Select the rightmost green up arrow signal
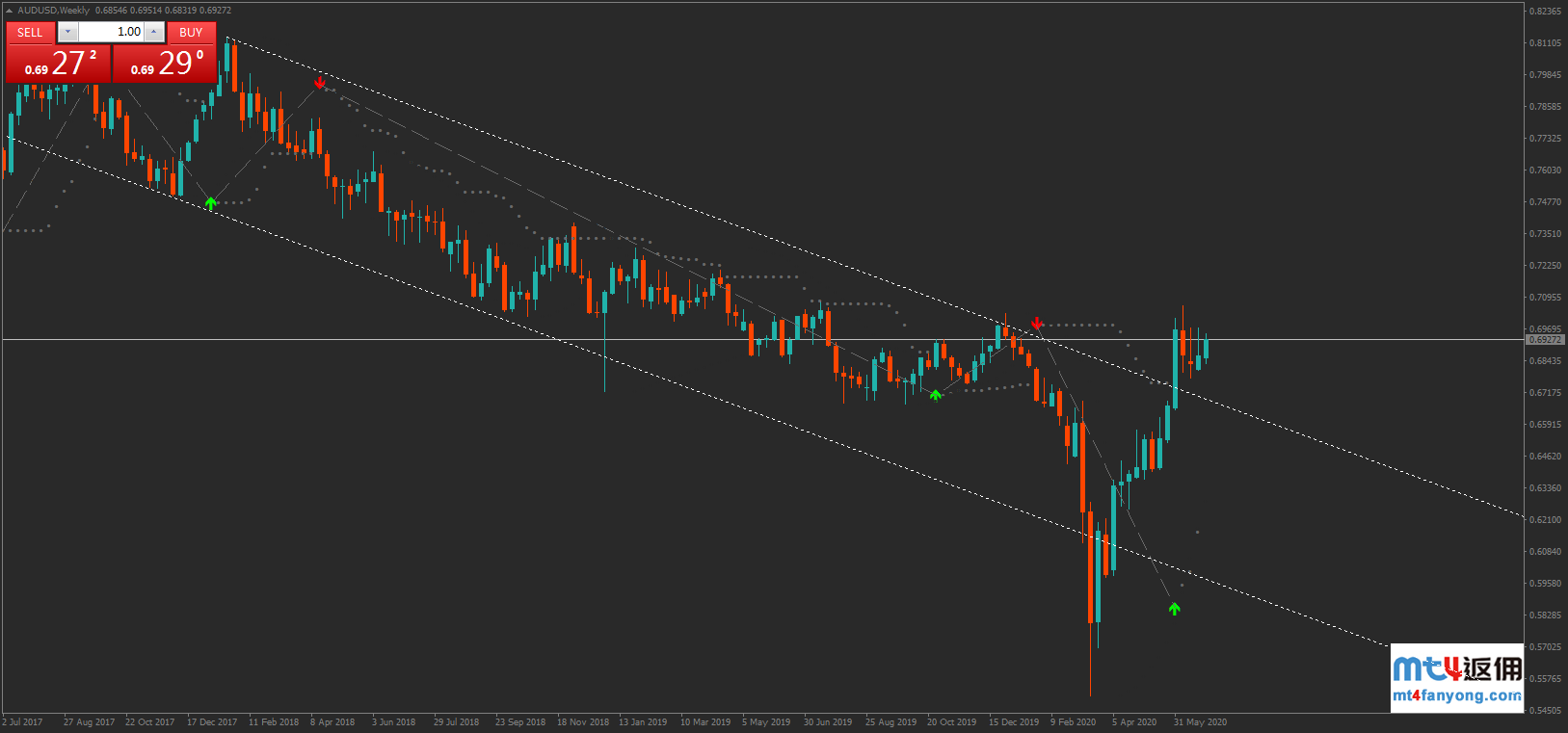The image size is (1568, 733). click(1174, 609)
